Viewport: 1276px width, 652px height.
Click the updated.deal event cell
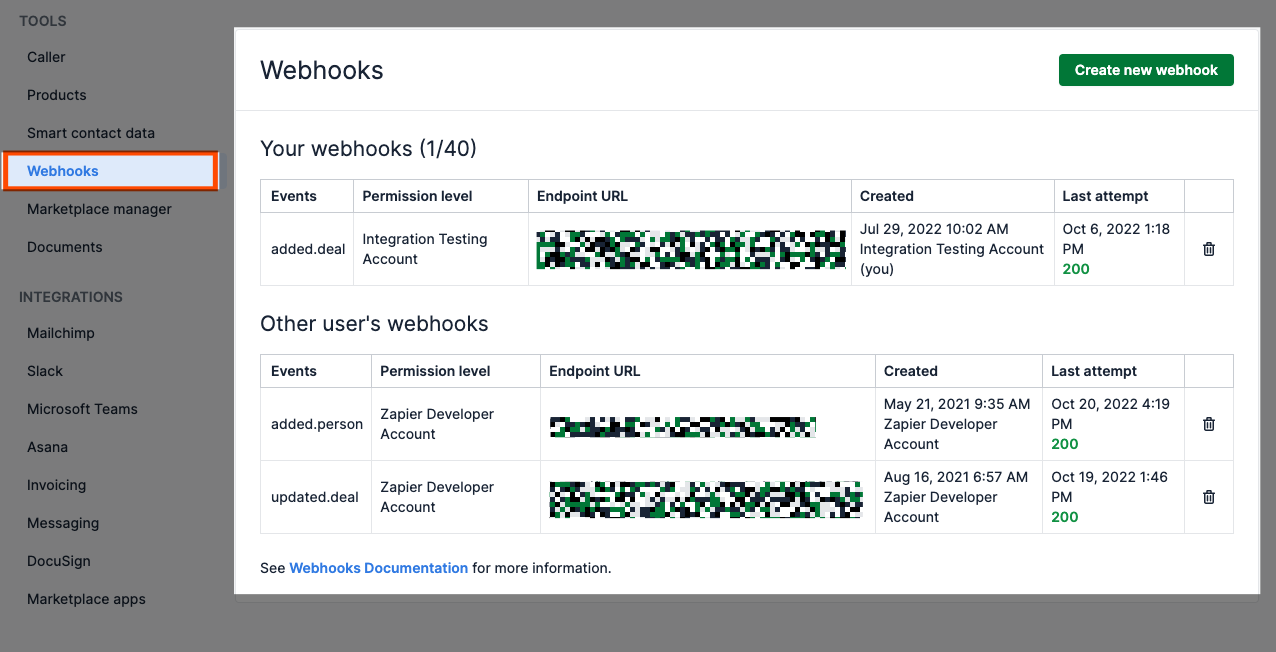(315, 497)
